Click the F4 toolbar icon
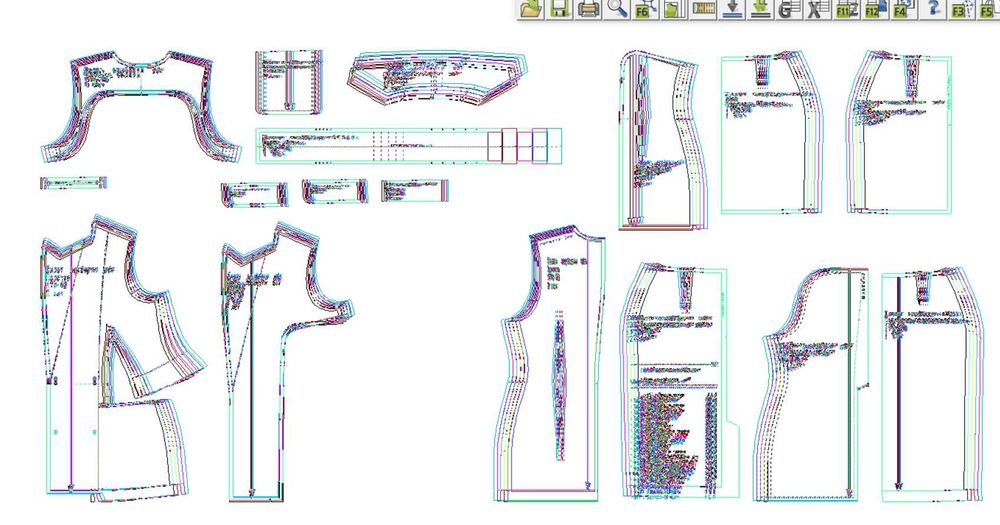 coord(904,9)
